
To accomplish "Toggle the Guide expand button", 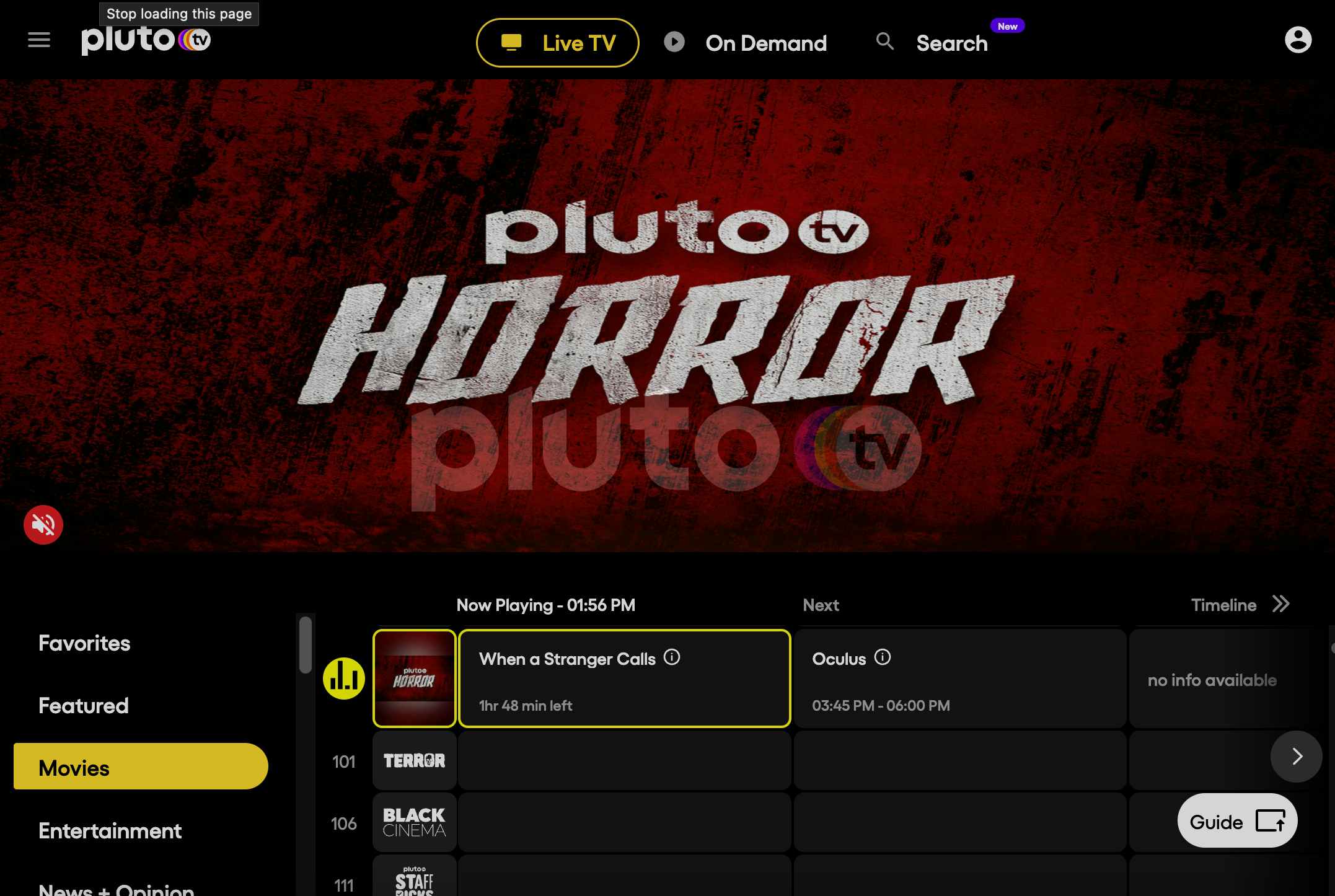I will tap(1237, 822).
